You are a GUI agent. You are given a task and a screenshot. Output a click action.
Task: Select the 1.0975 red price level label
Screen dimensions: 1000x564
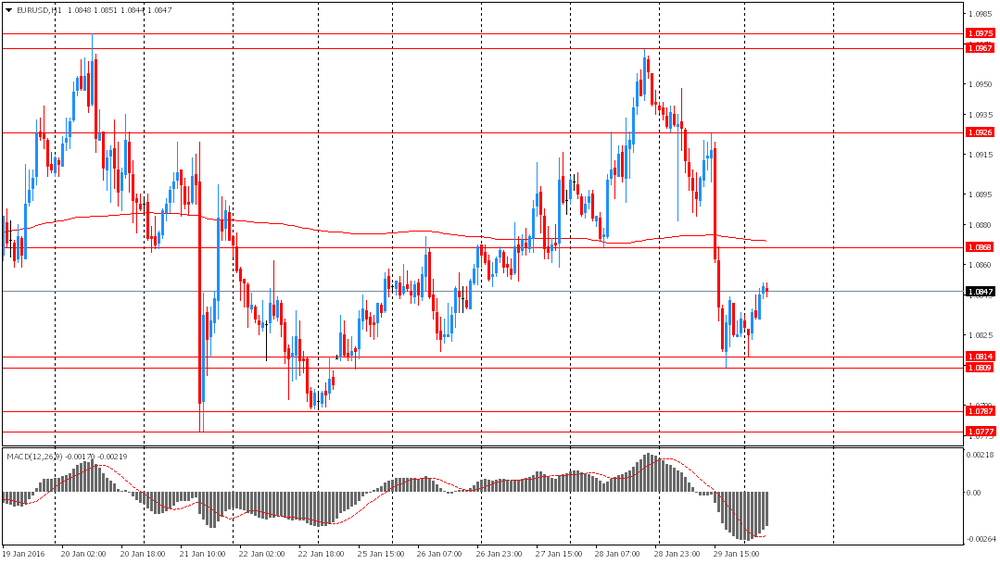coord(980,33)
